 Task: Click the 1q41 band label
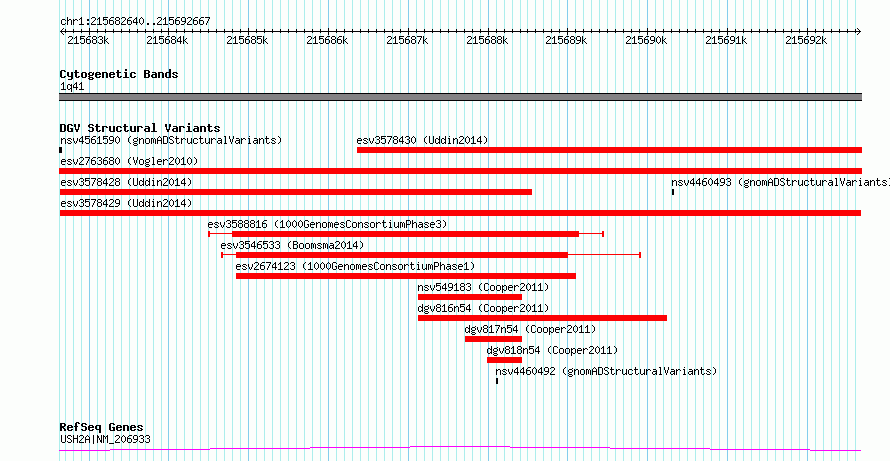[x=72, y=87]
